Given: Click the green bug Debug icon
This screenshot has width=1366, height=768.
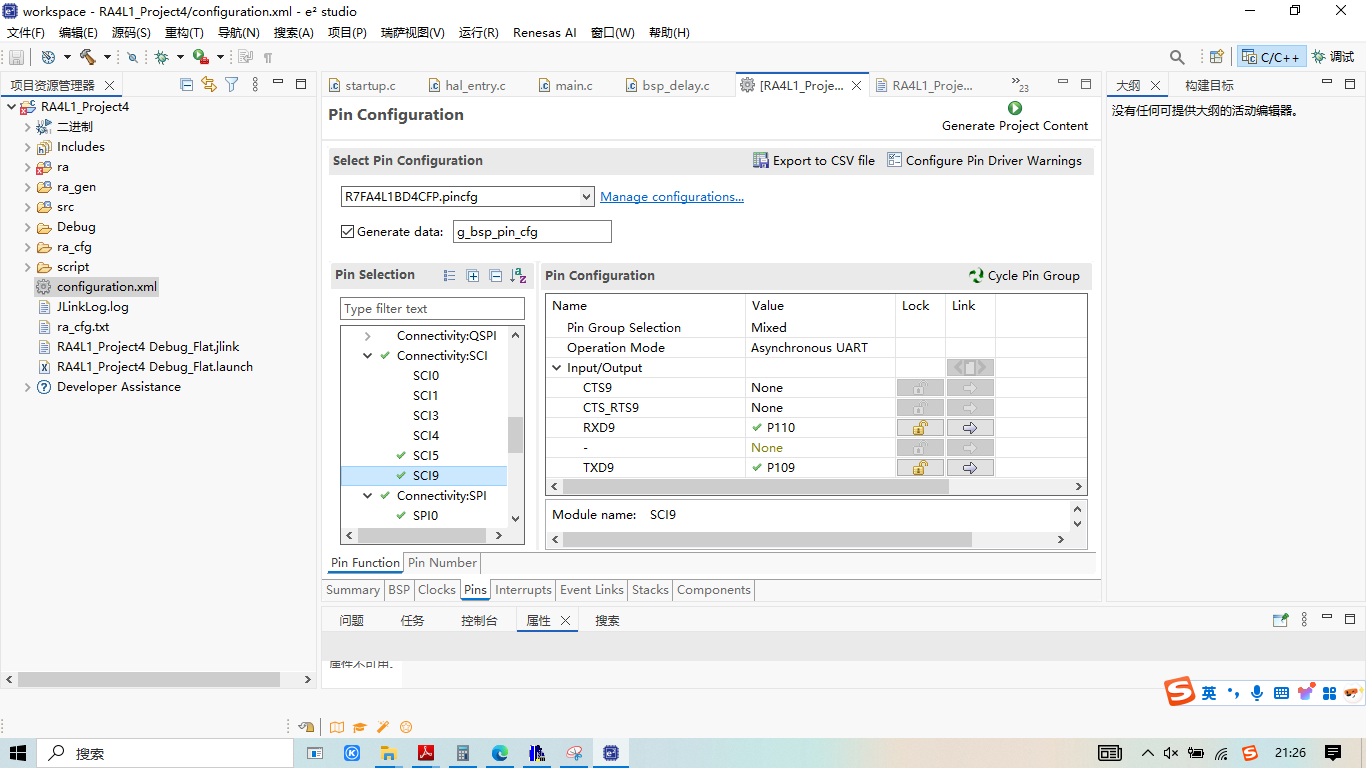Looking at the screenshot, I should 161,57.
